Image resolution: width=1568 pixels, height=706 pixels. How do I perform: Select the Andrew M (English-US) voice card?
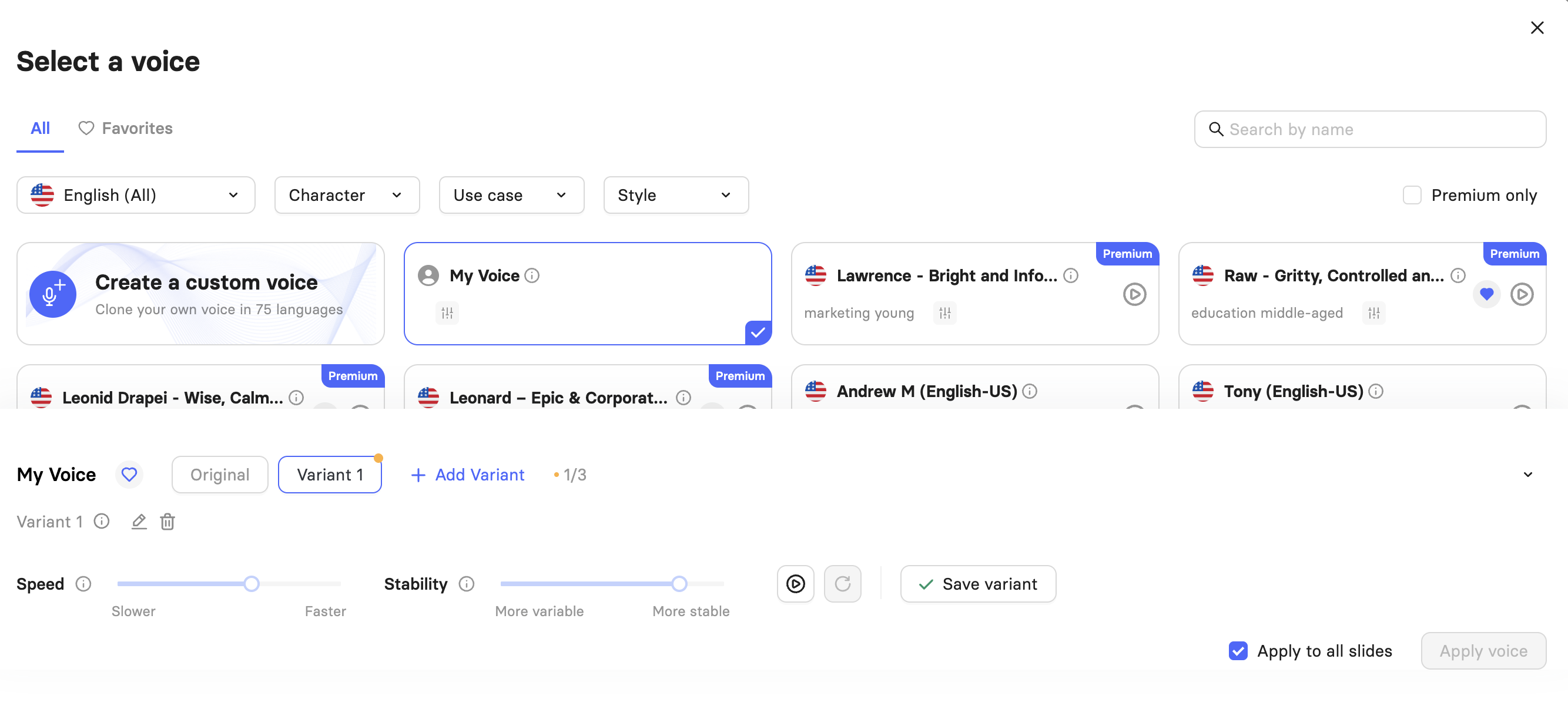975,386
